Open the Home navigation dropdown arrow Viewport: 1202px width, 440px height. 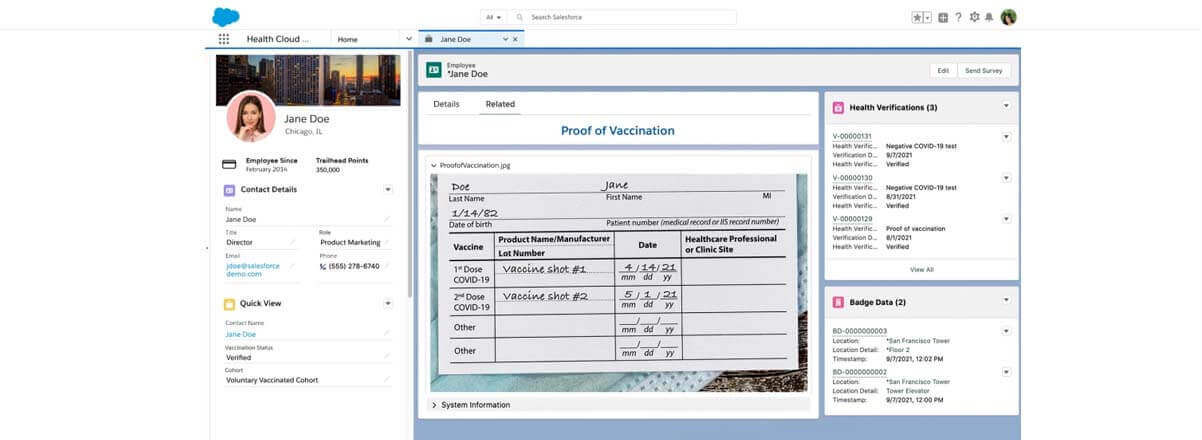coord(408,39)
